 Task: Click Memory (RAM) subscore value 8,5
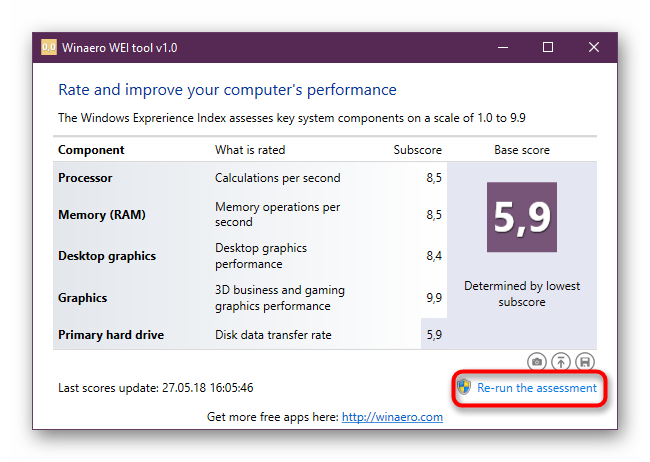pos(434,215)
